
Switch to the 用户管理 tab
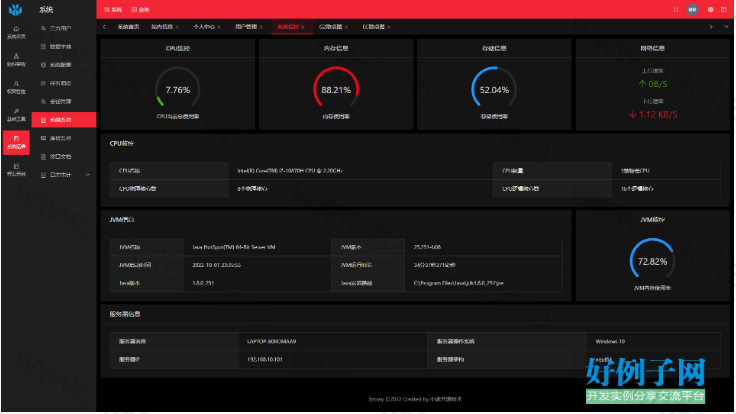click(x=246, y=27)
